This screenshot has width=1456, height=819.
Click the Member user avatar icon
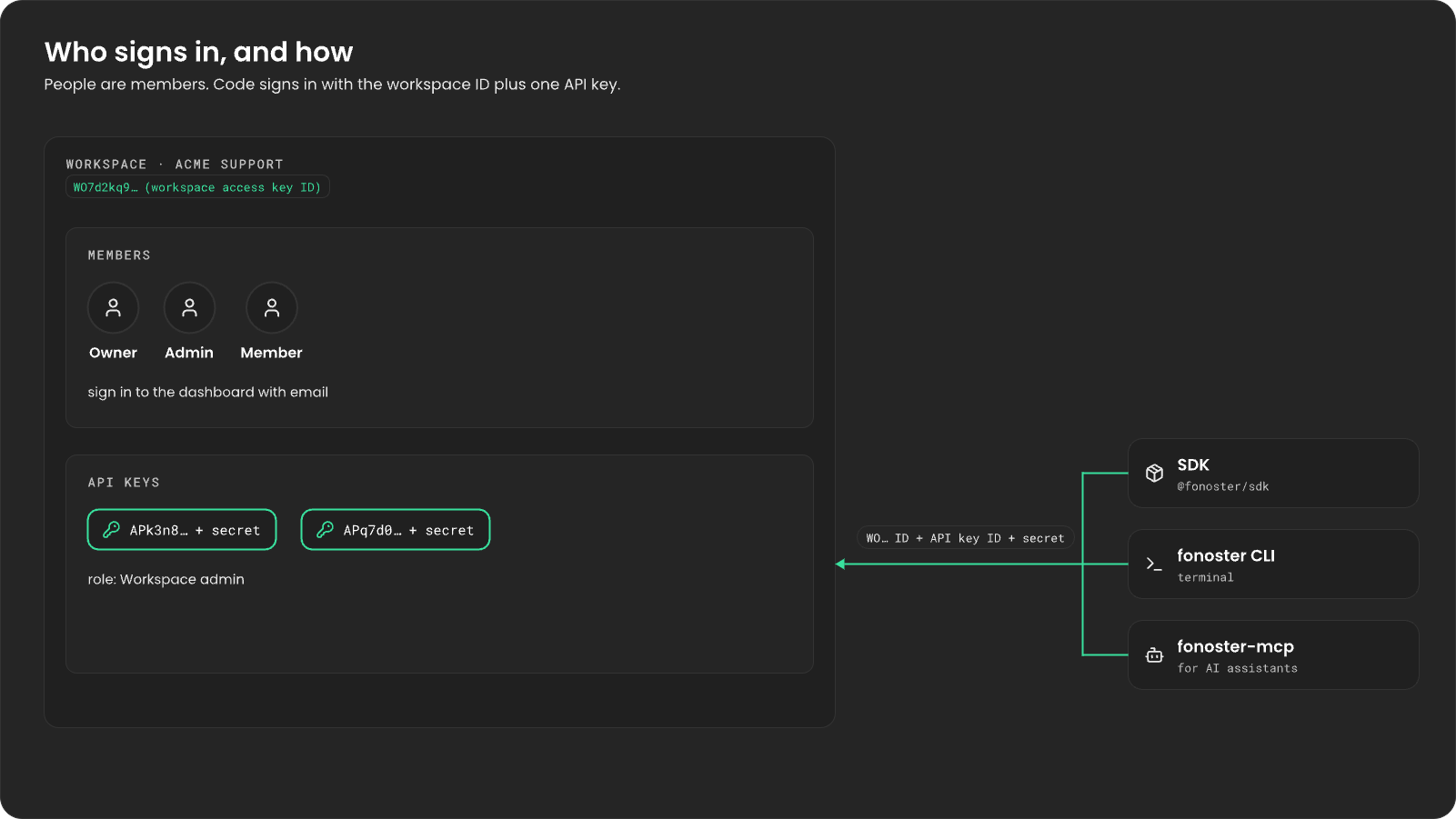click(272, 308)
